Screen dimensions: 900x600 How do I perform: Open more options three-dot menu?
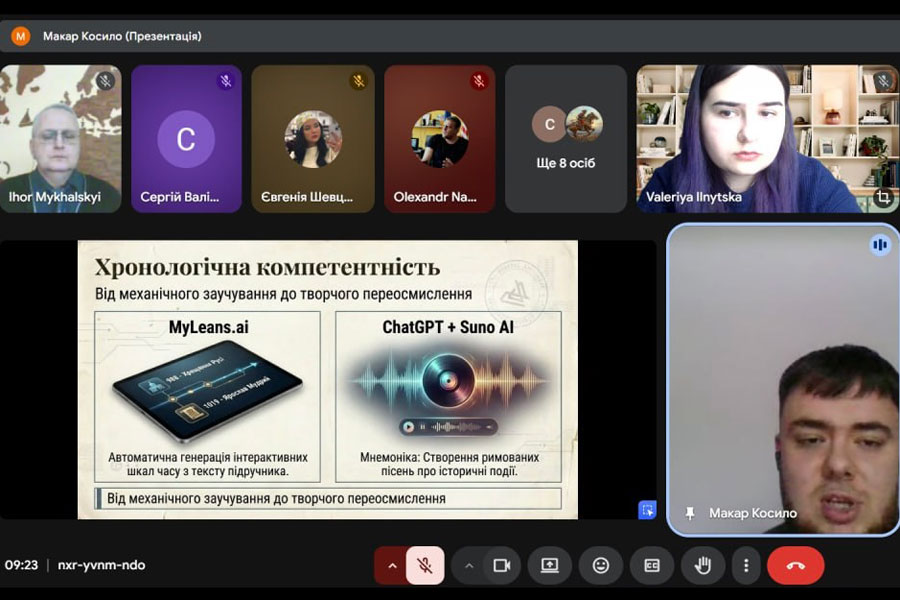pyautogui.click(x=746, y=566)
